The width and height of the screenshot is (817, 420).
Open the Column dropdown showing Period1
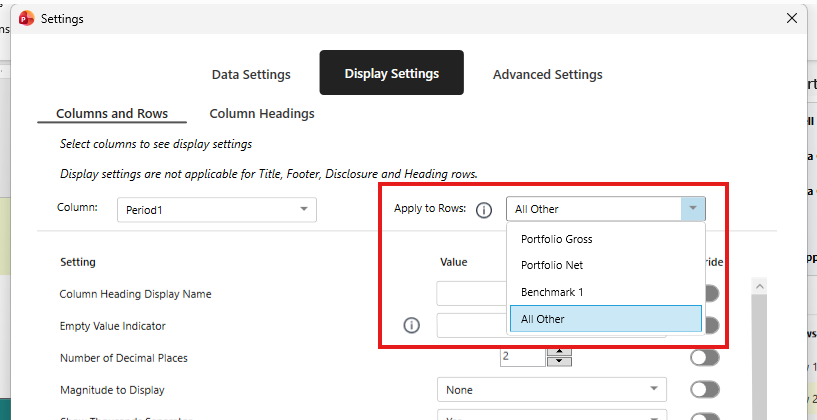(217, 210)
